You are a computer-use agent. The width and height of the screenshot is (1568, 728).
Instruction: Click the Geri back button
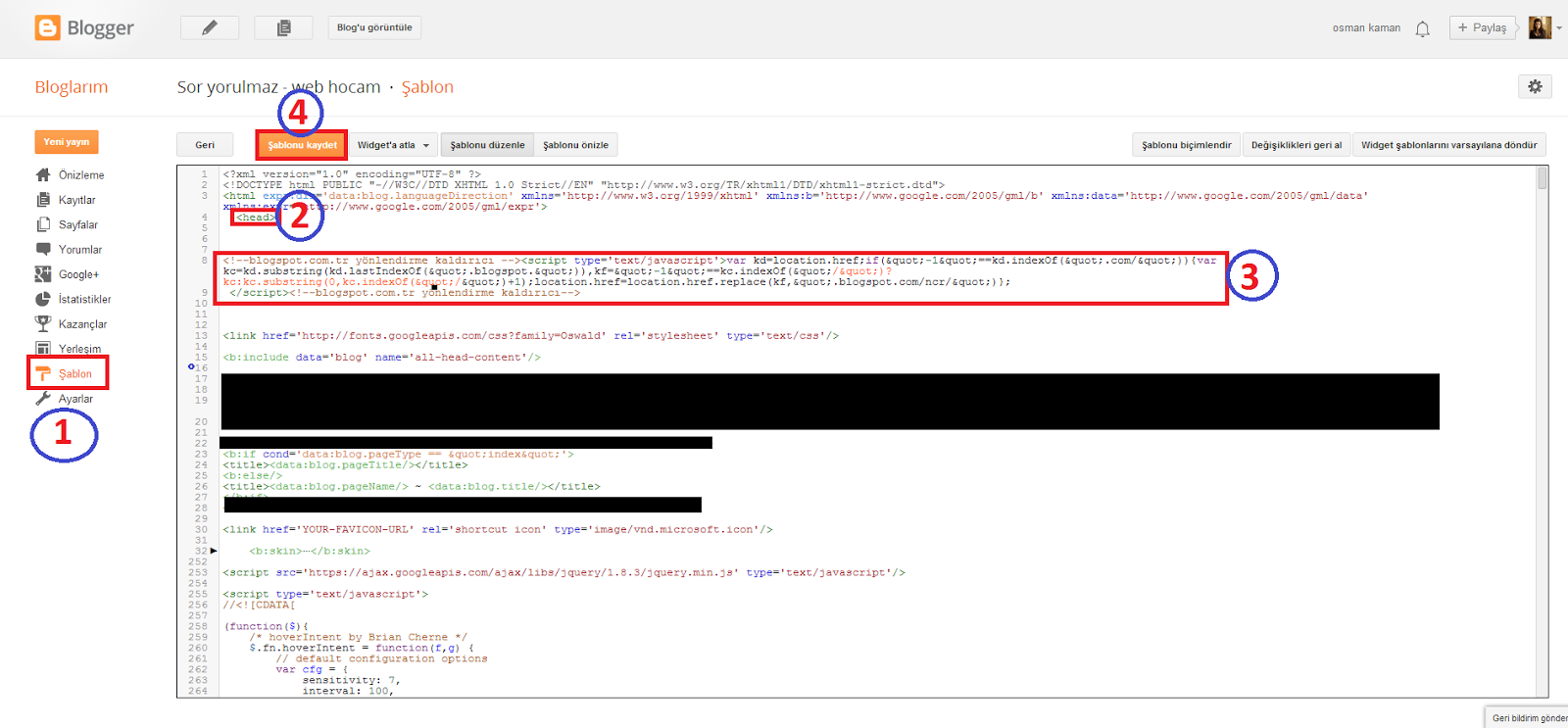[x=205, y=145]
